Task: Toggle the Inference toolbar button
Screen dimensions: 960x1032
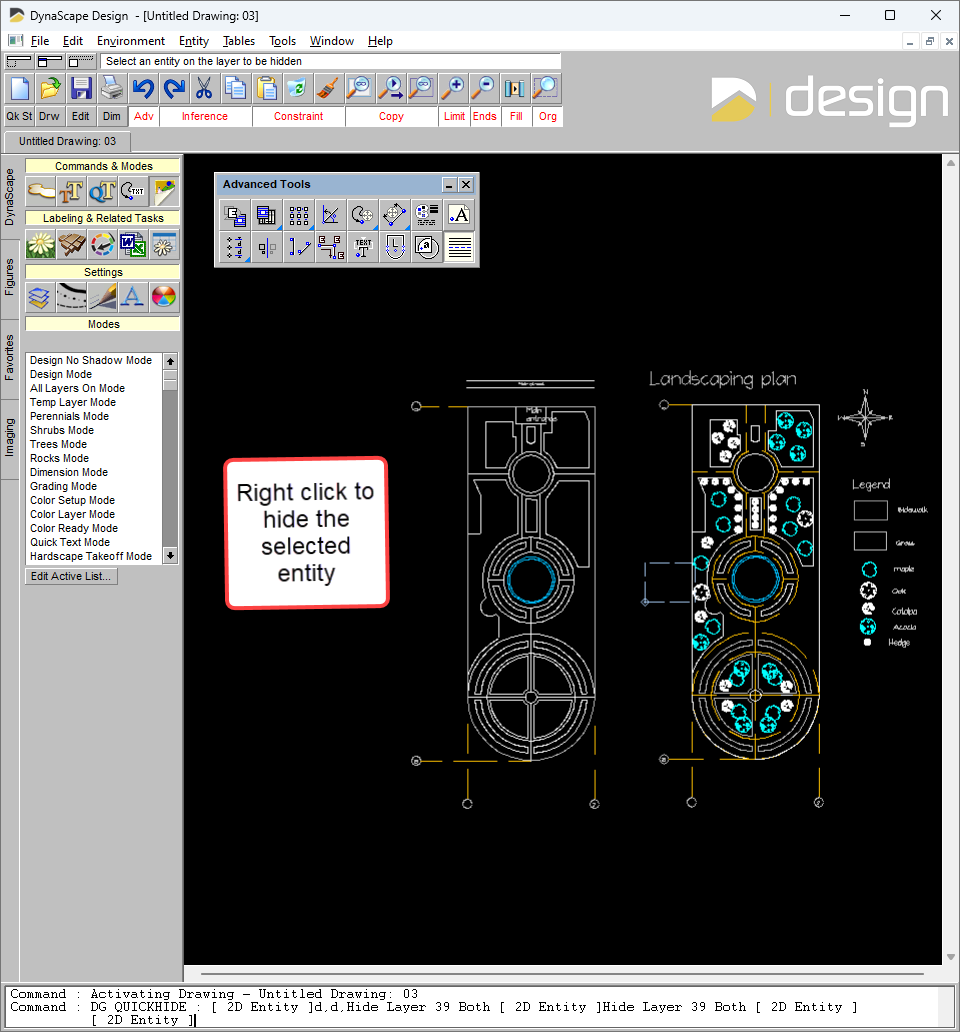Action: 204,116
